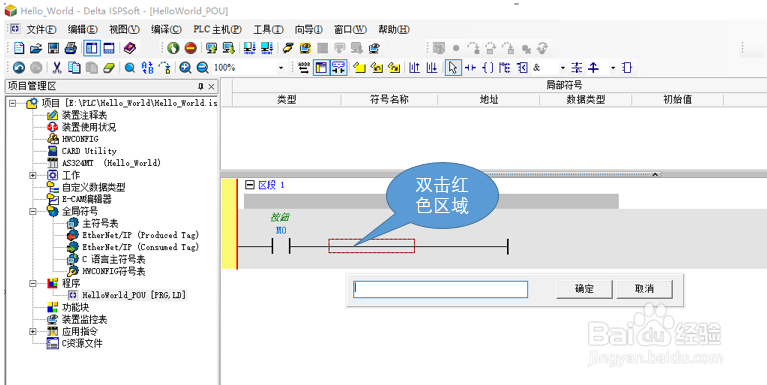Click the Zoom out icon
767x385 pixels.
(x=203, y=68)
